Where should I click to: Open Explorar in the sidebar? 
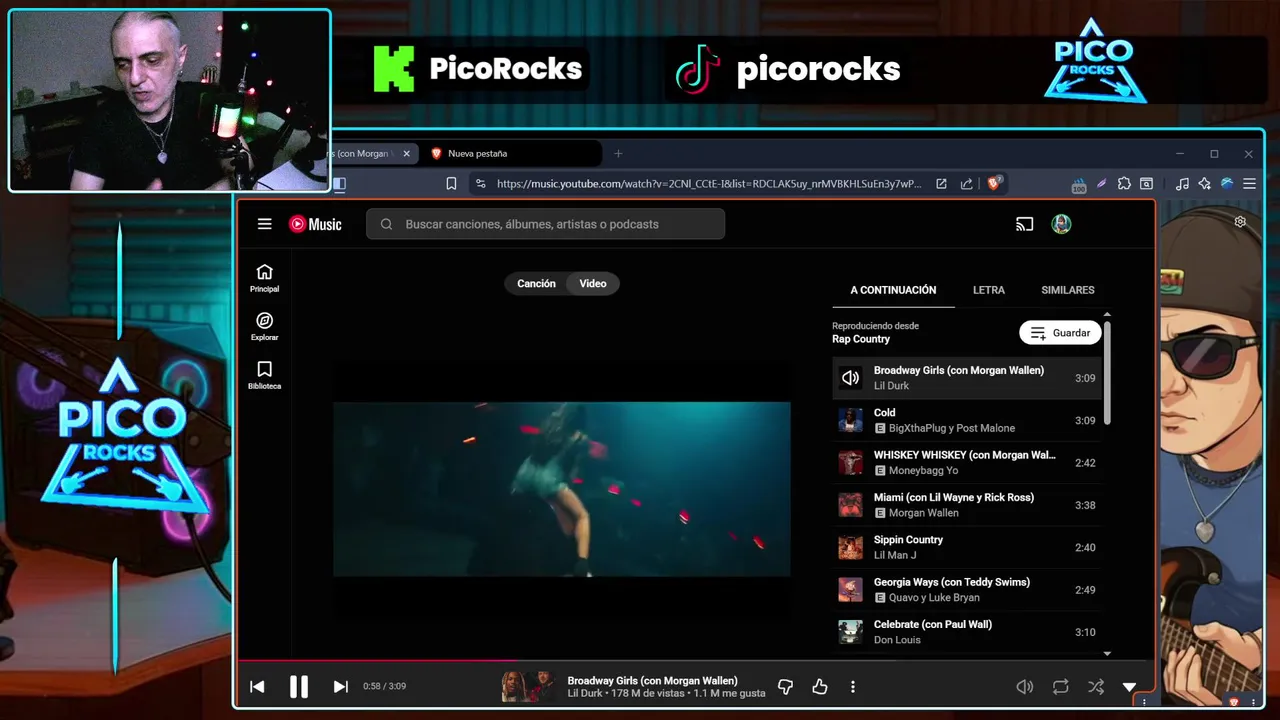pos(264,327)
